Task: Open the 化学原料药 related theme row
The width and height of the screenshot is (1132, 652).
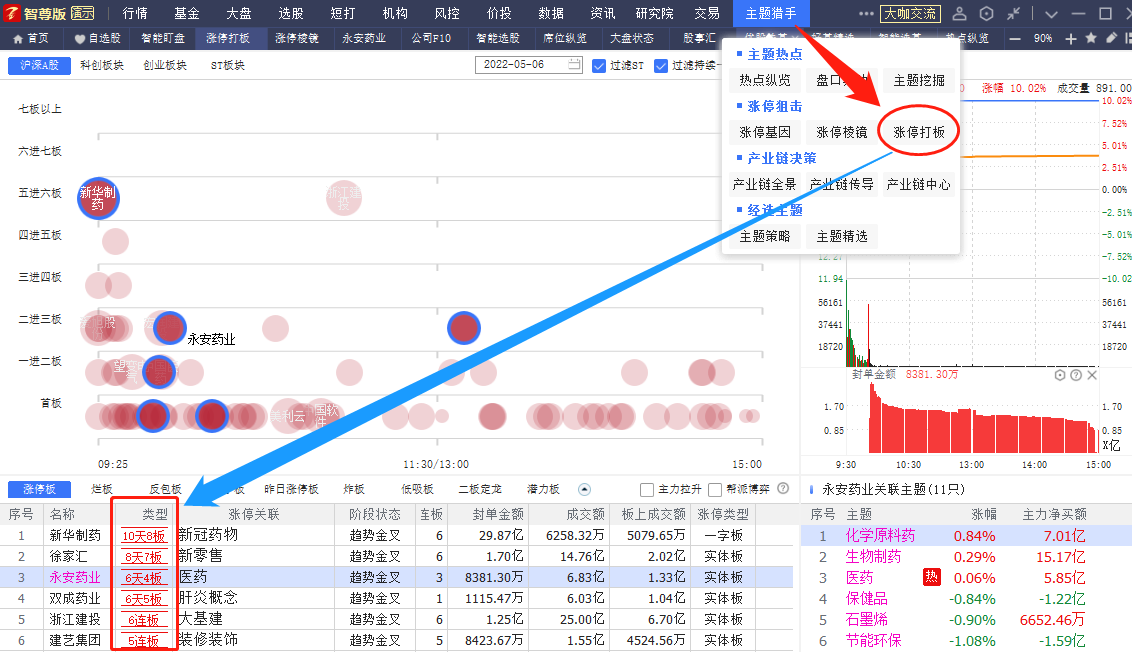Action: 966,536
